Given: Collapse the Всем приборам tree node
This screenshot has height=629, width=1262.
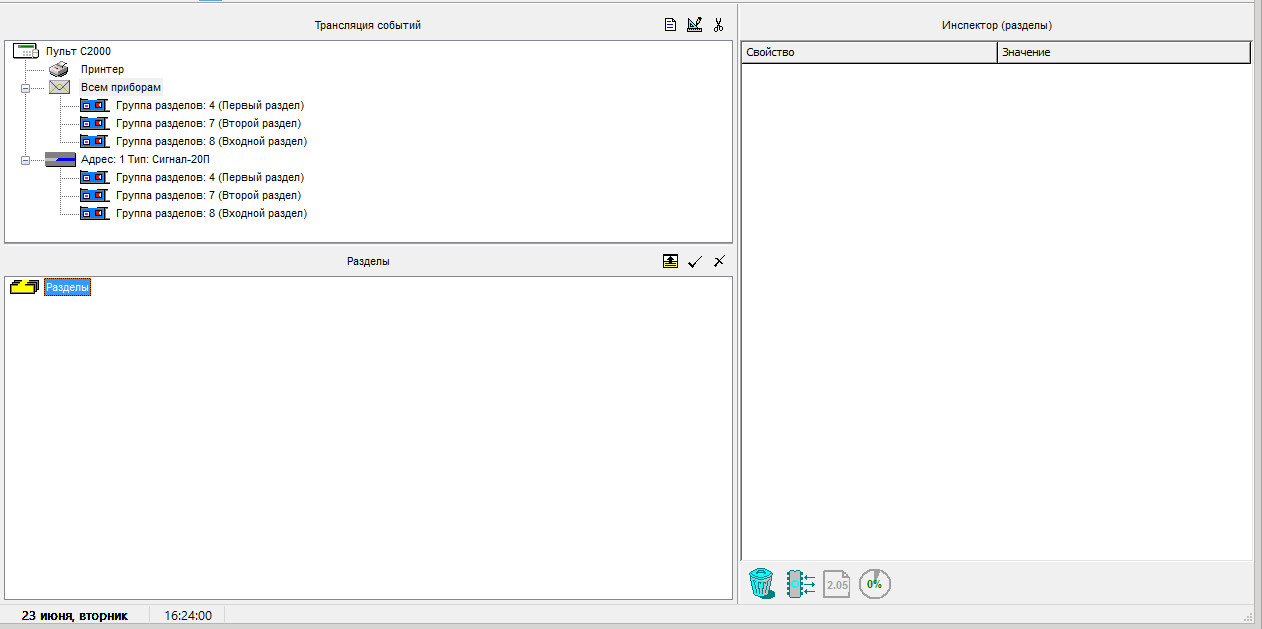Looking at the screenshot, I should (26, 88).
